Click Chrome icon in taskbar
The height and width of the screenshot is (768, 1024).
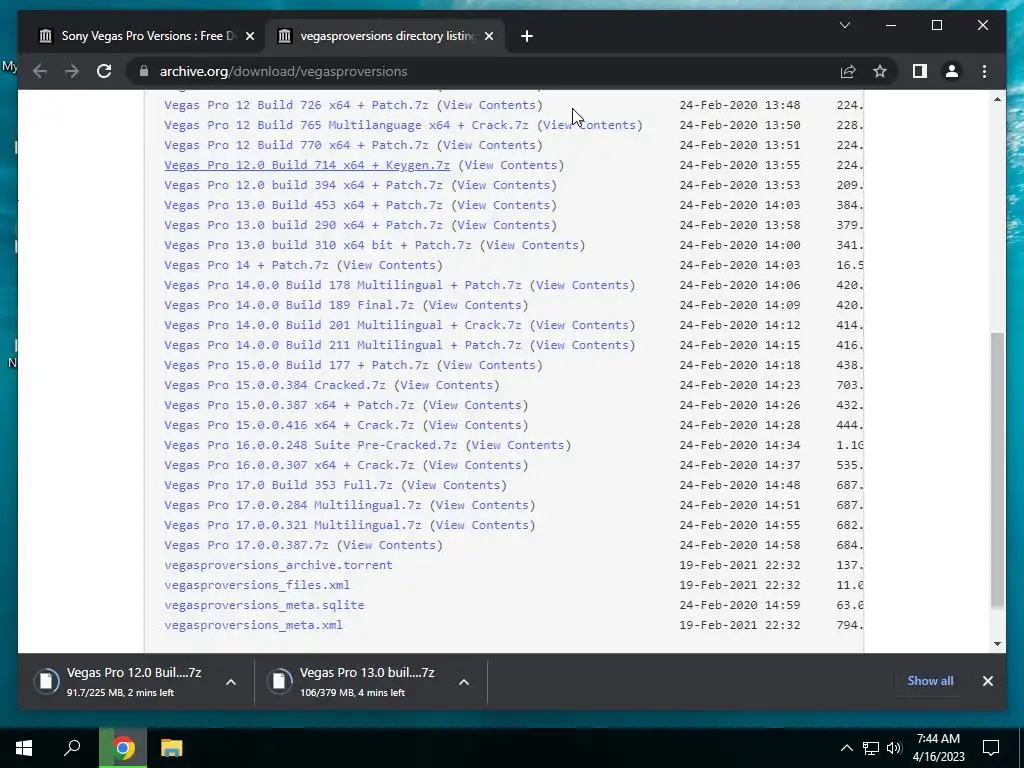[123, 748]
